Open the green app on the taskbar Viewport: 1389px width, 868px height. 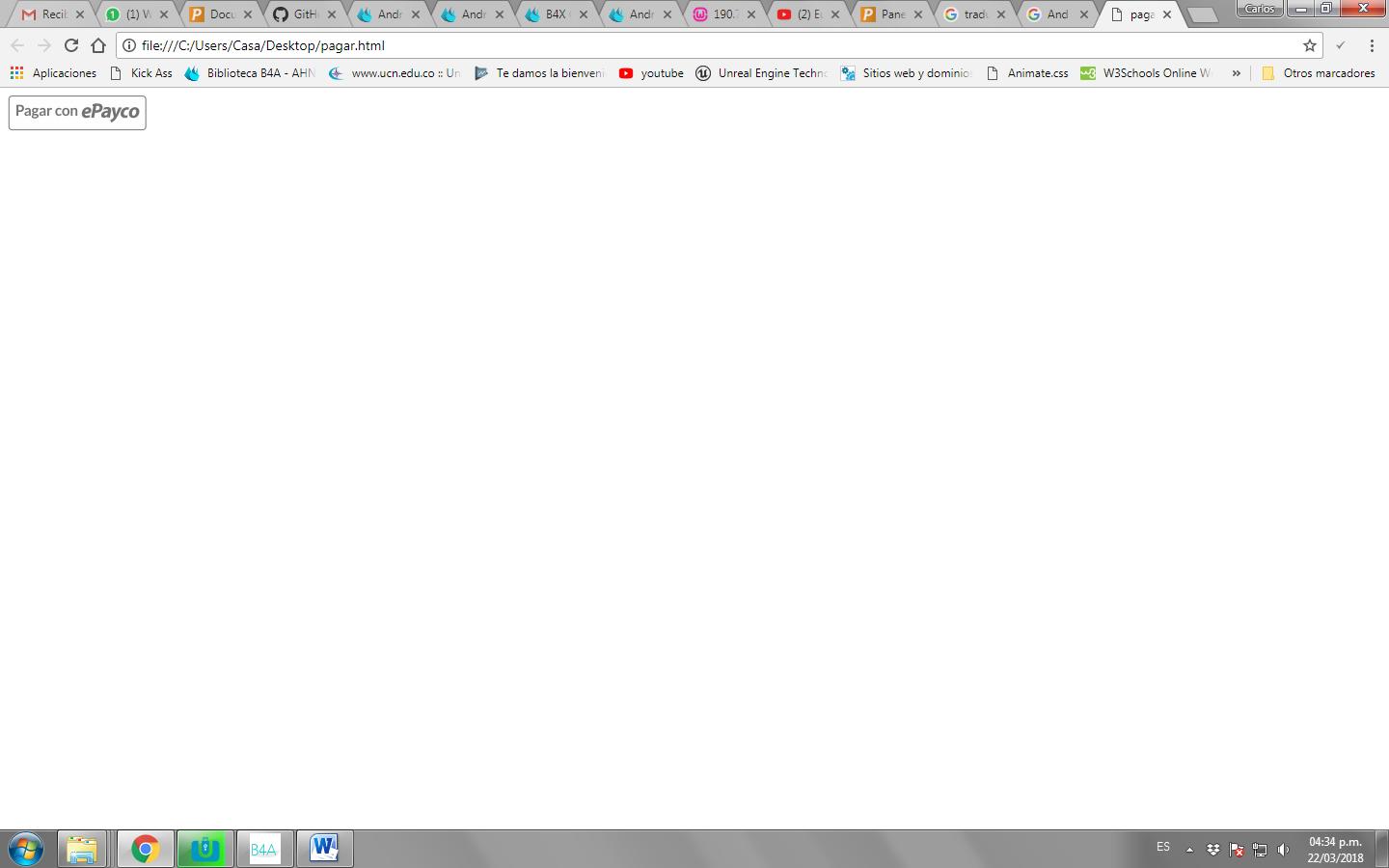(x=204, y=849)
